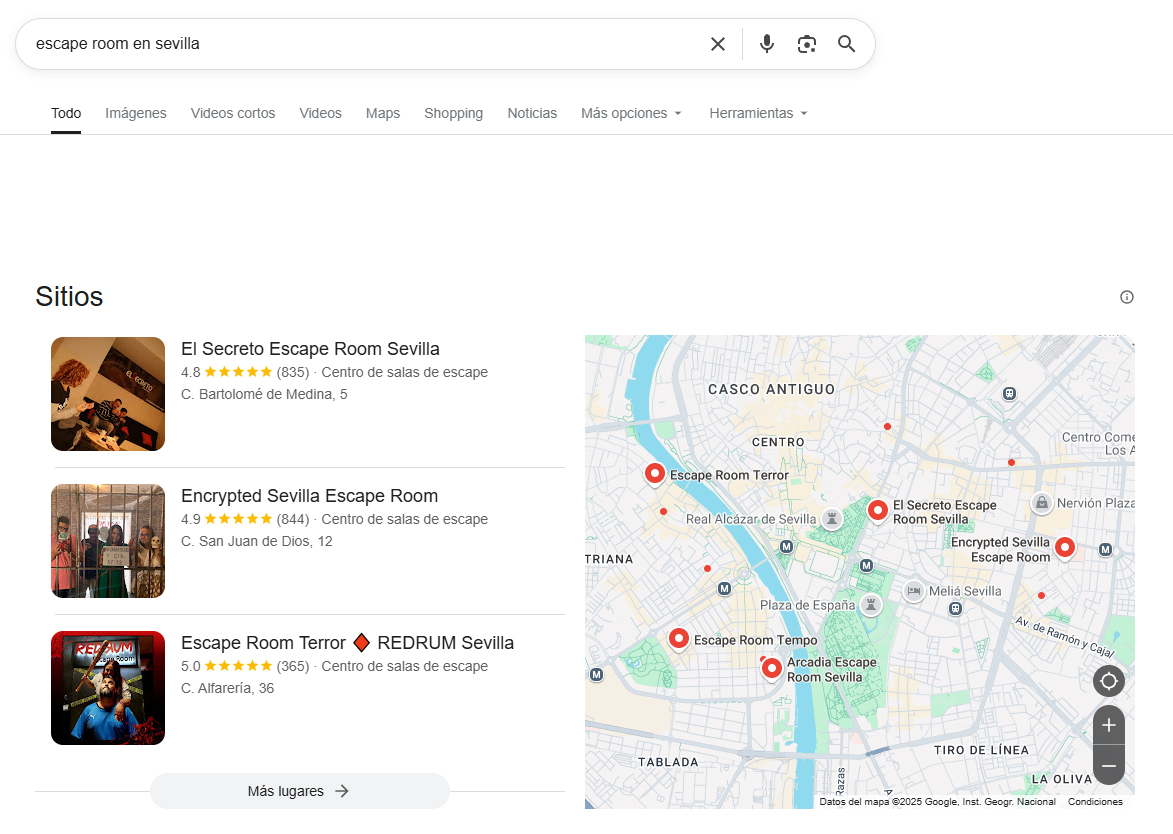This screenshot has height=834, width=1173.
Task: Open El Secreto Escape Room Sevilla listing
Action: tap(310, 349)
